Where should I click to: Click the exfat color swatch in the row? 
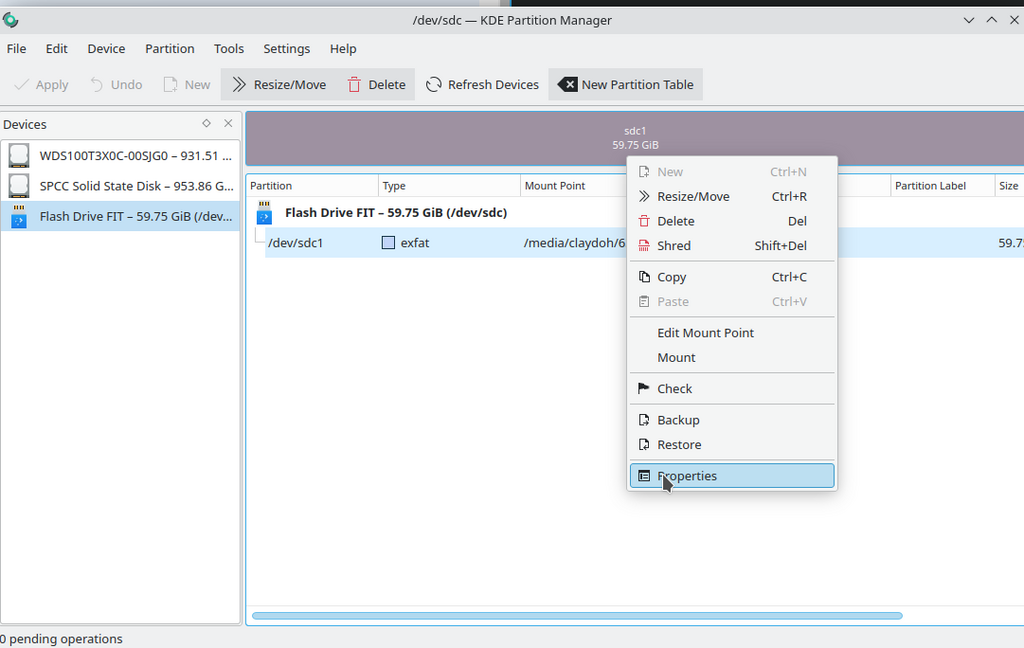(389, 243)
